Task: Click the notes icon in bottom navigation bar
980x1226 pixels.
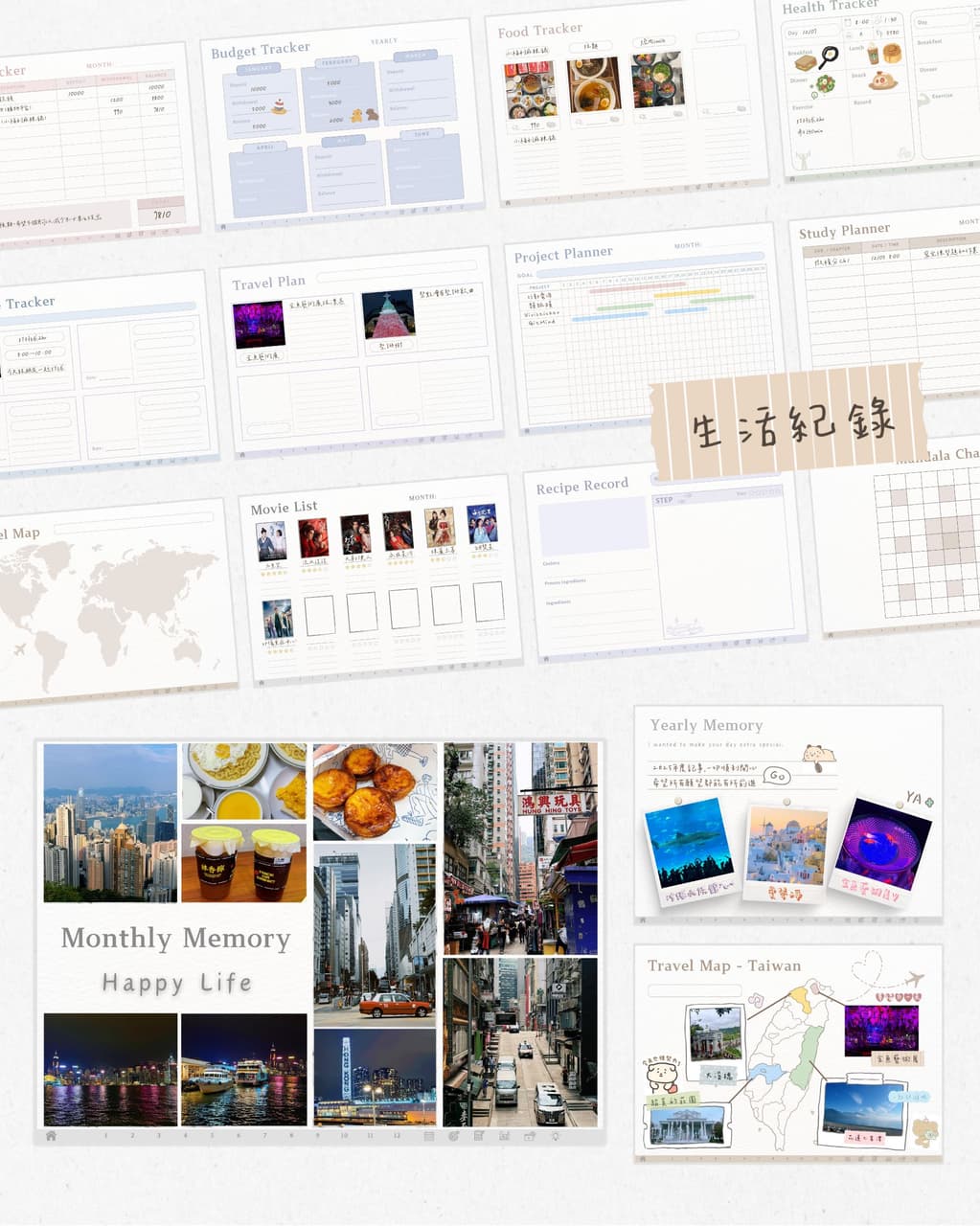Action: [x=479, y=1136]
